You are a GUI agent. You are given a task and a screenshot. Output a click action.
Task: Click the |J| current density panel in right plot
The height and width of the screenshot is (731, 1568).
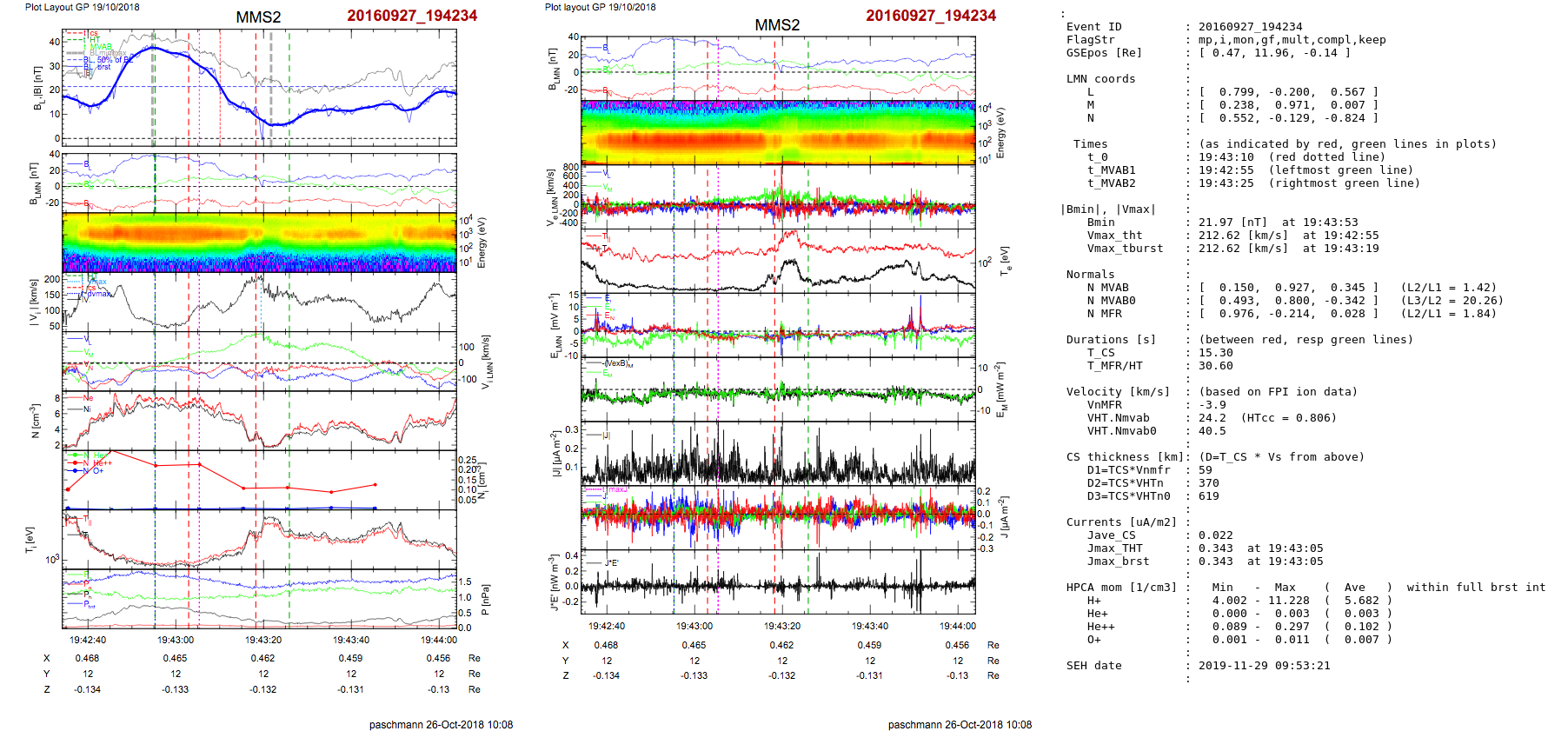pos(778,453)
